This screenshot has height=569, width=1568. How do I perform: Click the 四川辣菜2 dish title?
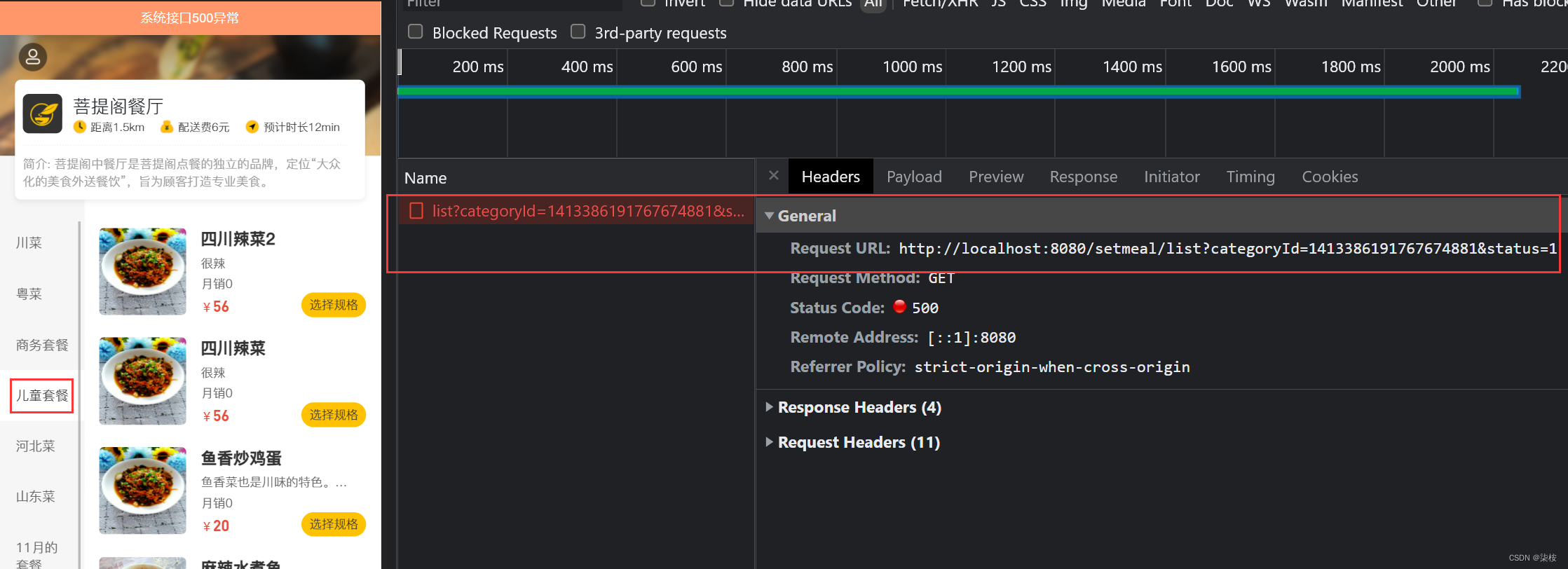coord(238,239)
